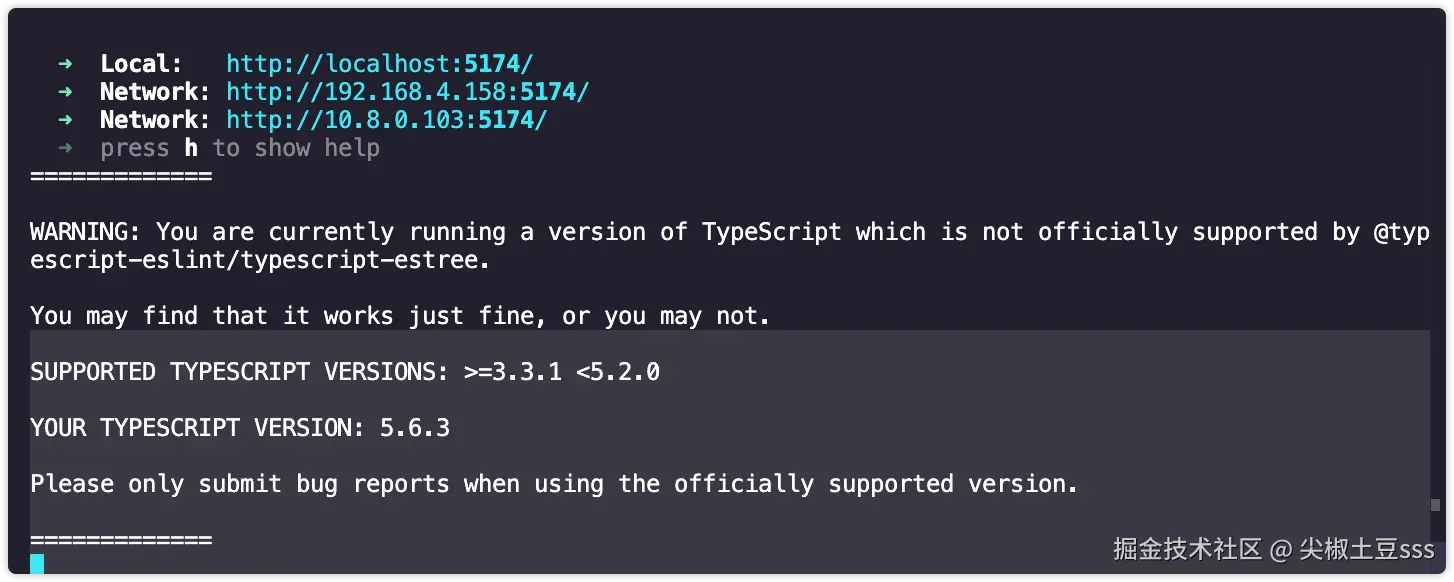Click the "You may find that it works" line
1454x582 pixels.
(x=400, y=316)
